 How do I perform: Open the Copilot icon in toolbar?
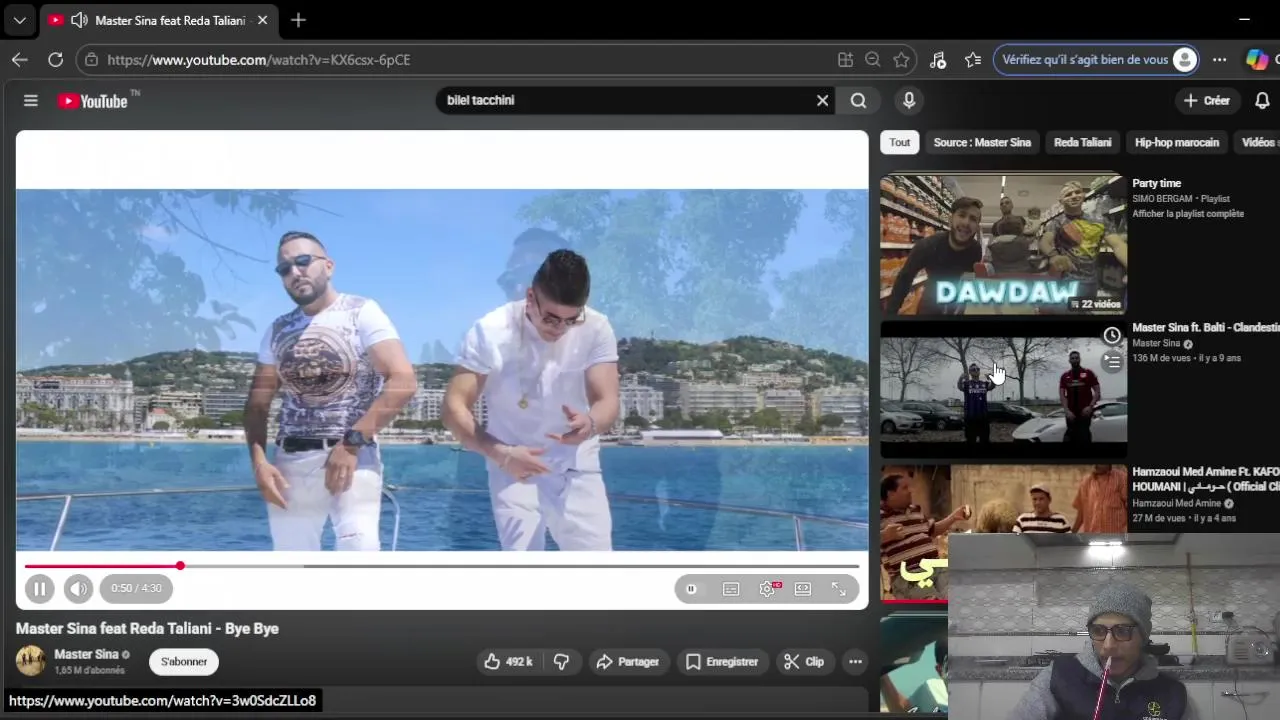tap(1257, 60)
